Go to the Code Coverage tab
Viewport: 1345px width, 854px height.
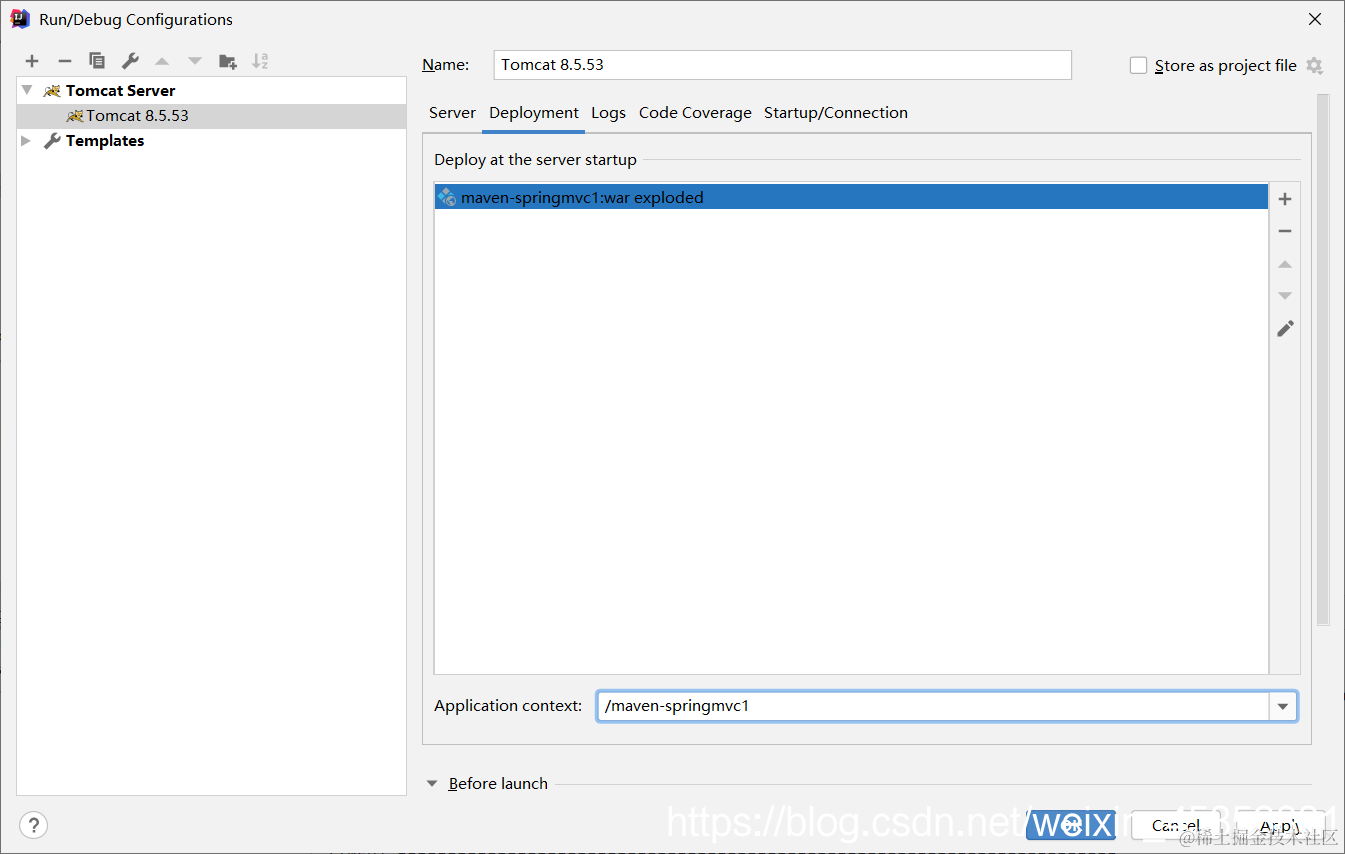[x=695, y=113]
